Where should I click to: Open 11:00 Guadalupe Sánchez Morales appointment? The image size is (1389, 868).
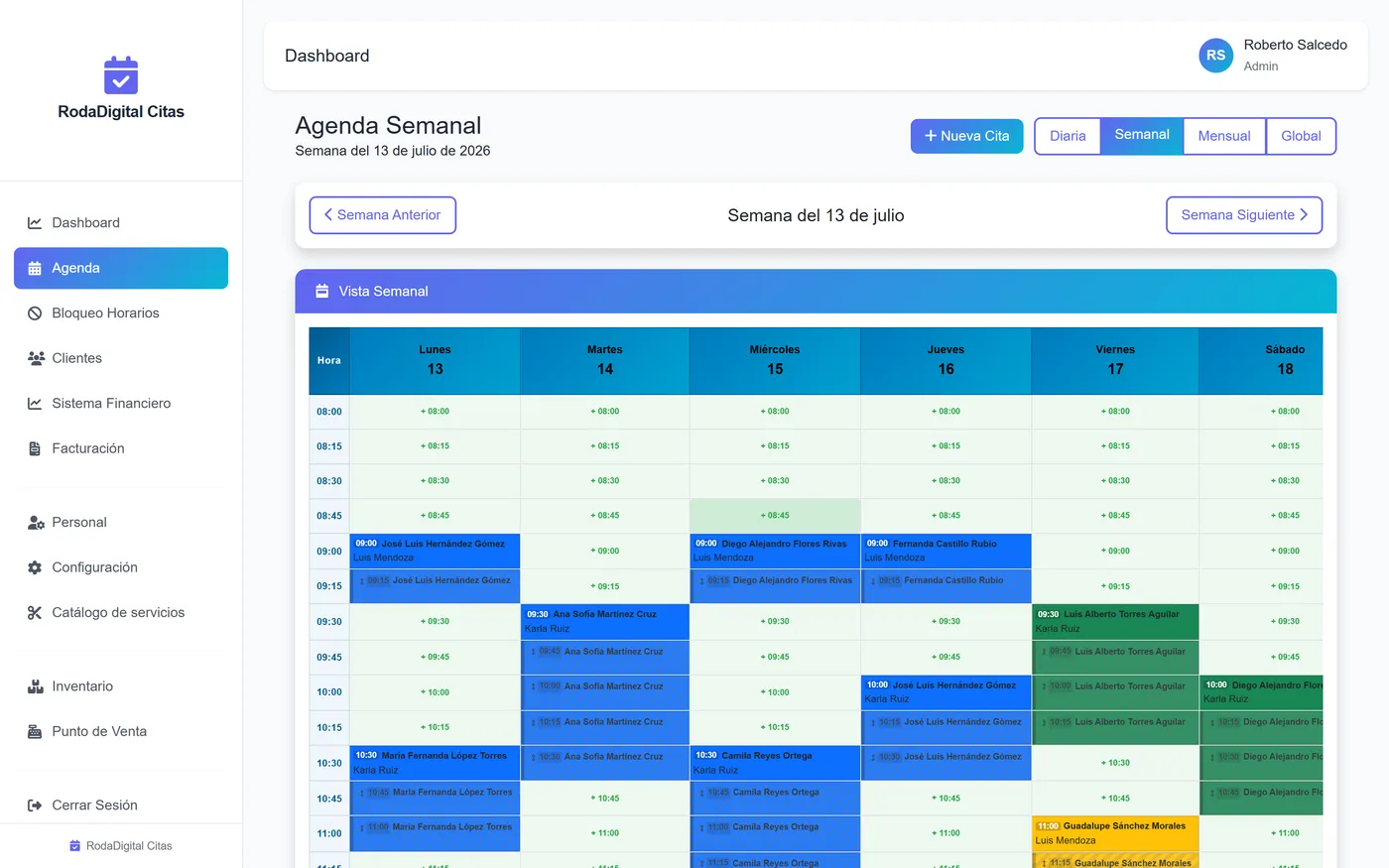(1115, 833)
